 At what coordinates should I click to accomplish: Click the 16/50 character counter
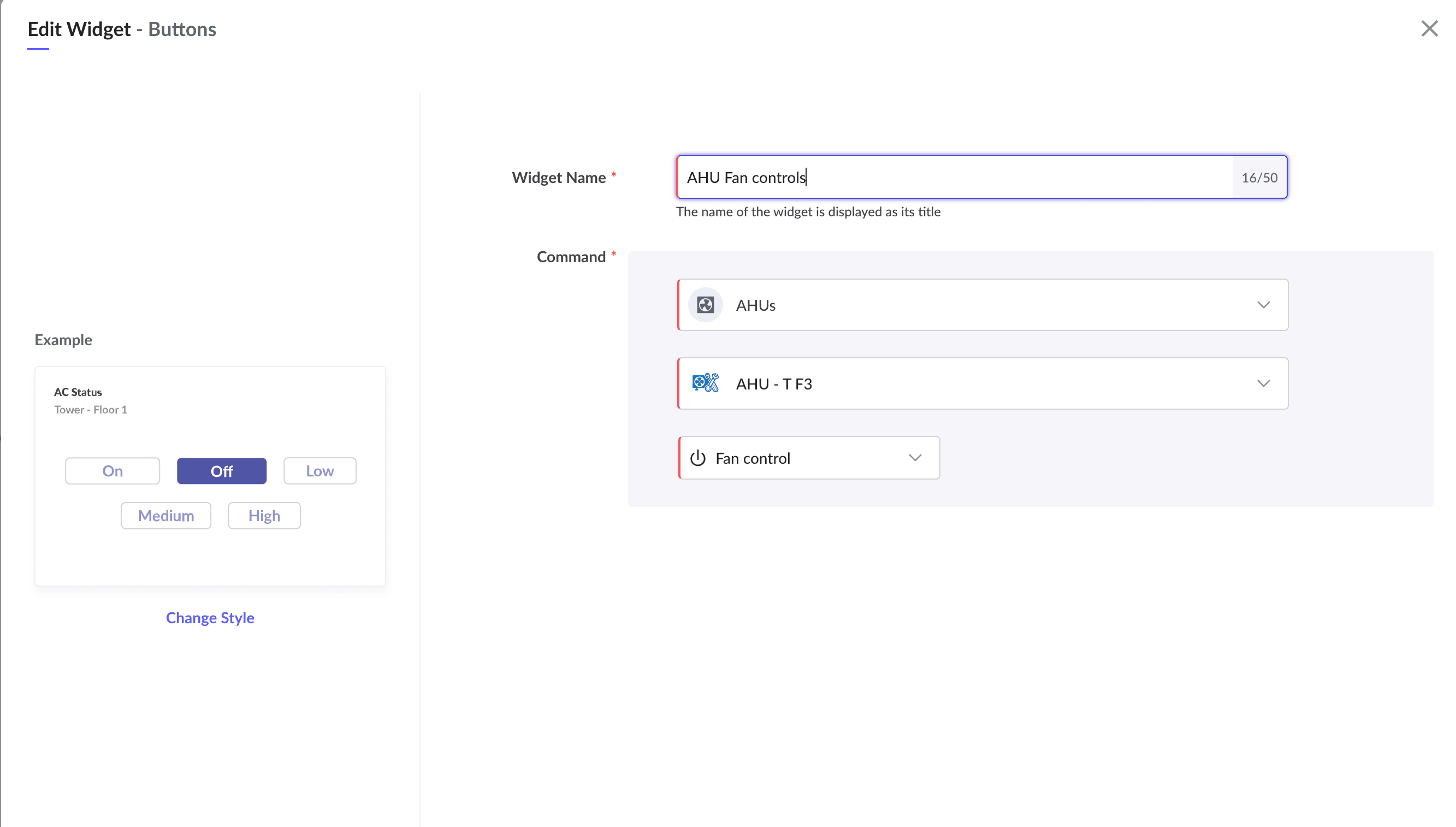coord(1259,178)
